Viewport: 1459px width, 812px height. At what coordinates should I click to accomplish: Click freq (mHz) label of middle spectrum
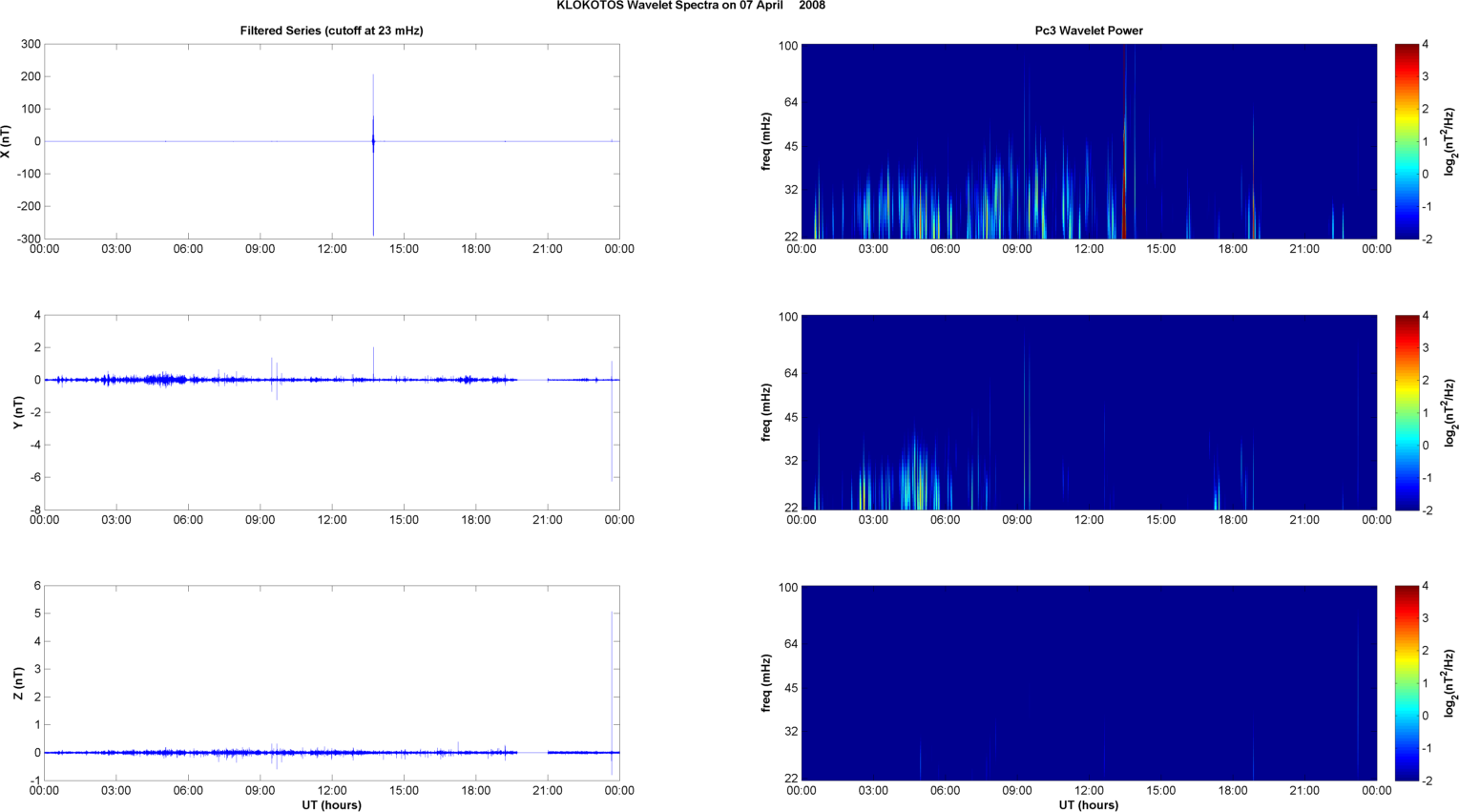(x=766, y=412)
